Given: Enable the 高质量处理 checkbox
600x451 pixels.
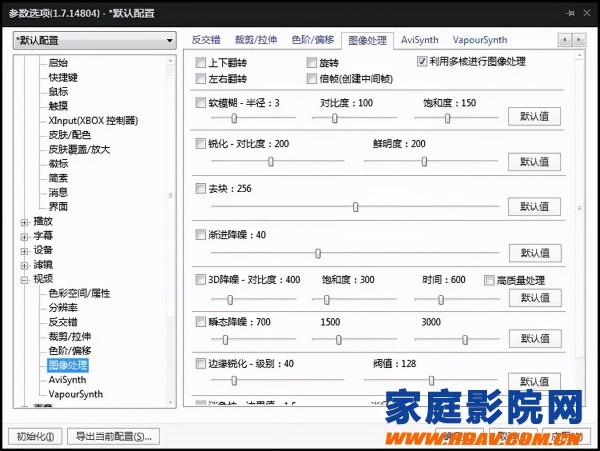Looking at the screenshot, I should (x=490, y=280).
